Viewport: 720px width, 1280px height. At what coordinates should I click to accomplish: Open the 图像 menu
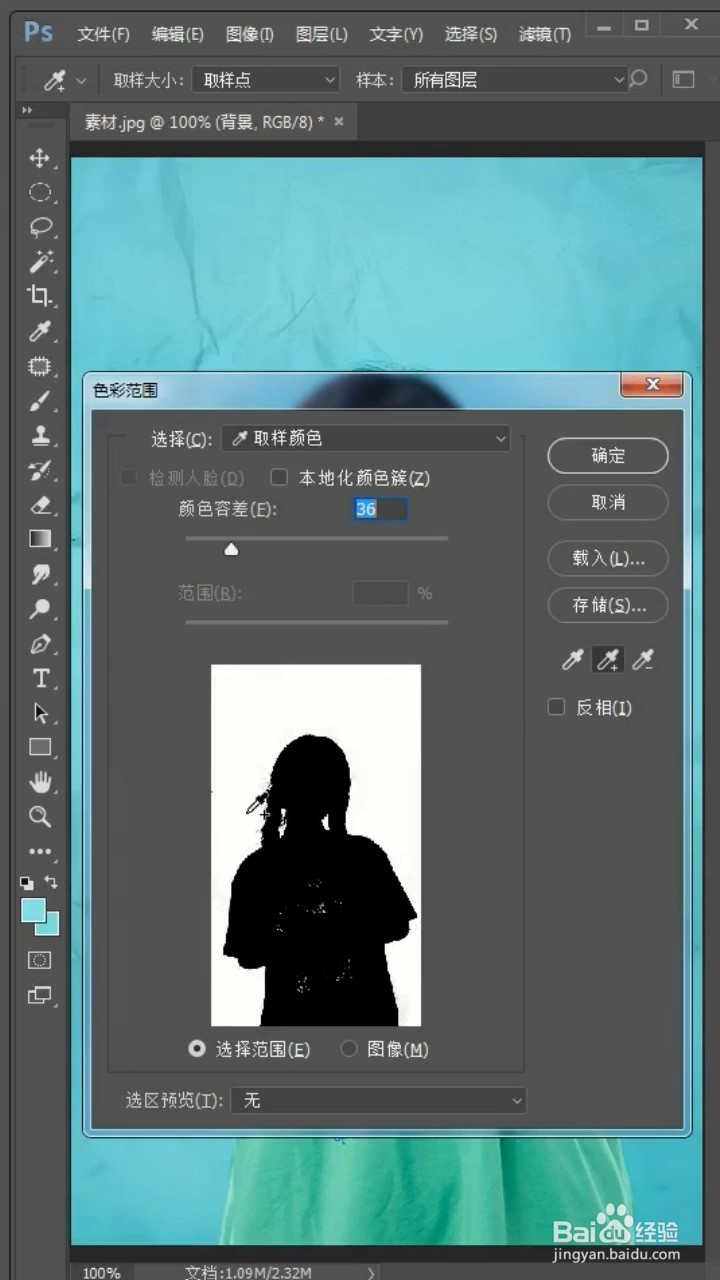coord(250,34)
